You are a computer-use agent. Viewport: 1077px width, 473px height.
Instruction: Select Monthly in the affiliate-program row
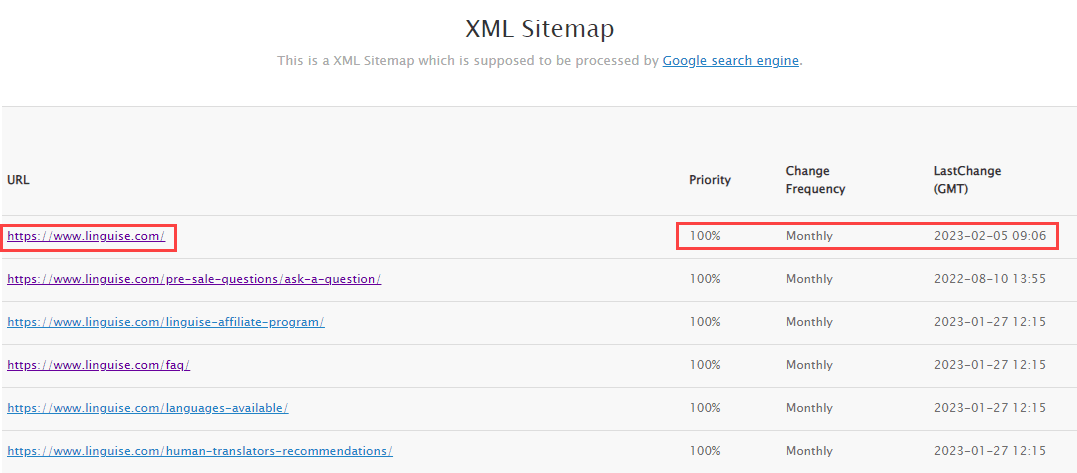tap(809, 322)
